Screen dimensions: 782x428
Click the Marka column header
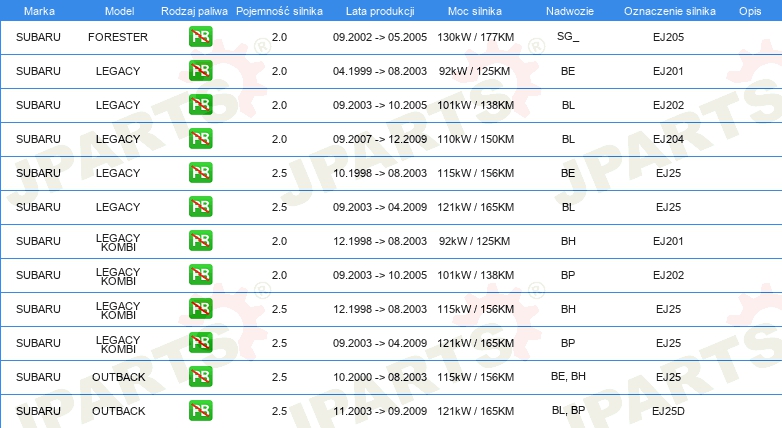[39, 11]
